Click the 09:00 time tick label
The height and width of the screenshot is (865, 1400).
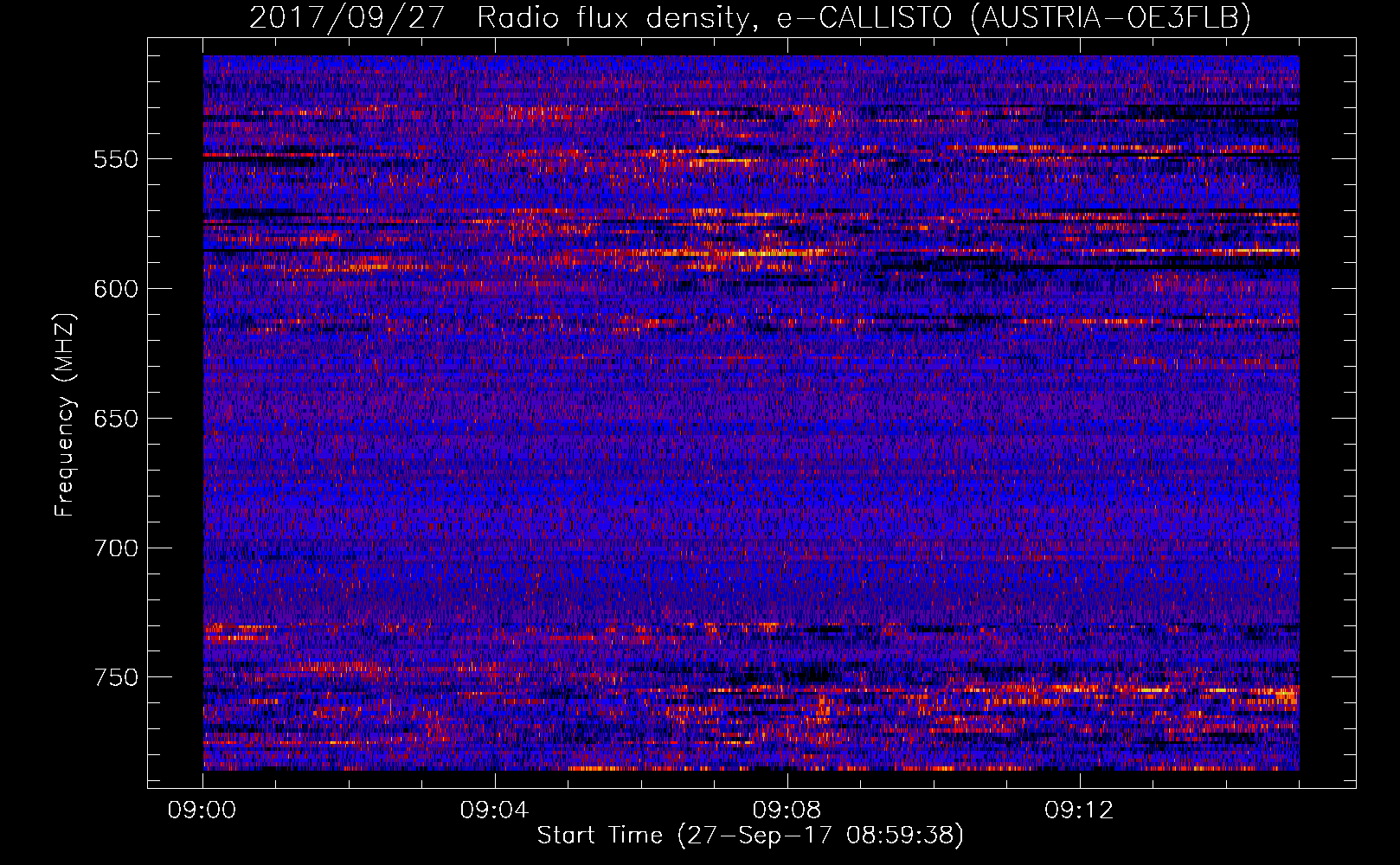coord(202,811)
